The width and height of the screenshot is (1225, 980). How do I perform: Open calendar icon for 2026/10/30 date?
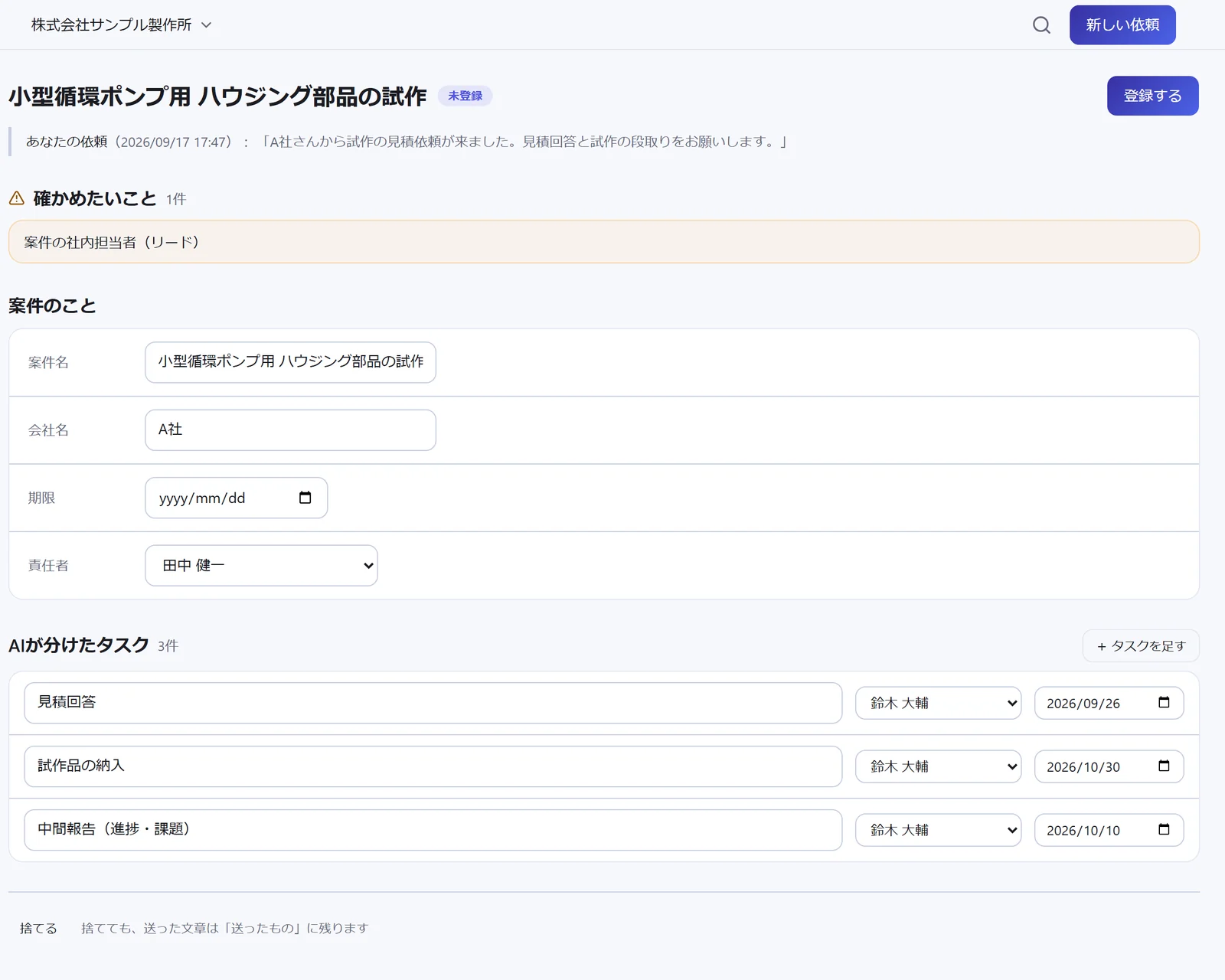1164,766
